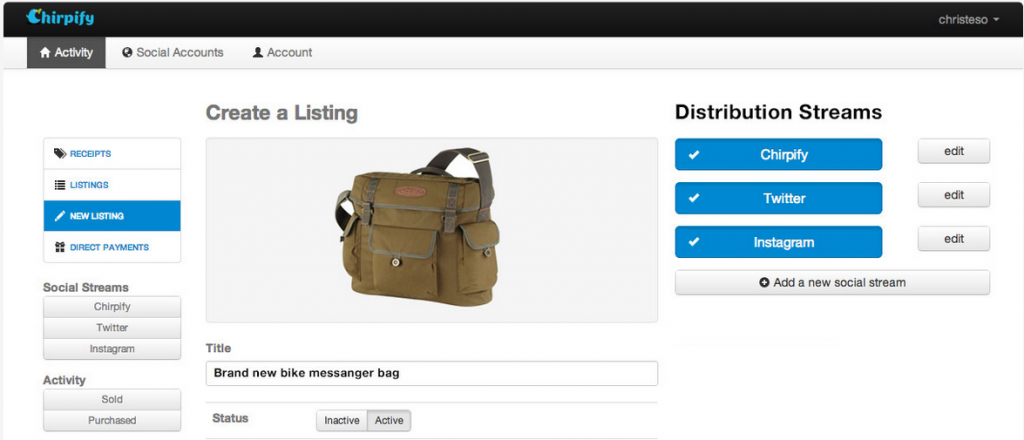Open the christeso user dropdown
The height and width of the screenshot is (440, 1024).
968,20
